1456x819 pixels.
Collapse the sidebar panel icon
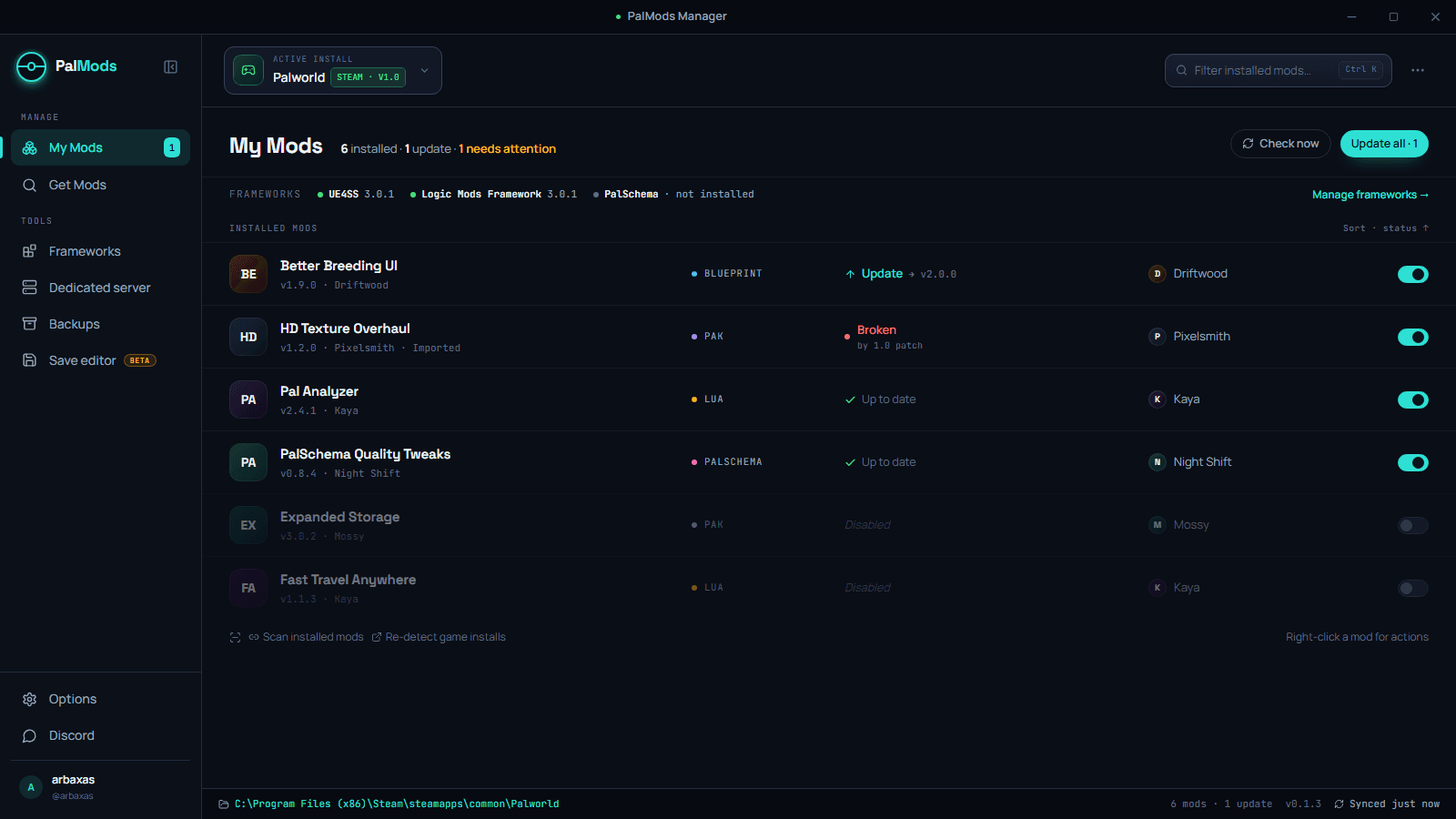pos(170,66)
